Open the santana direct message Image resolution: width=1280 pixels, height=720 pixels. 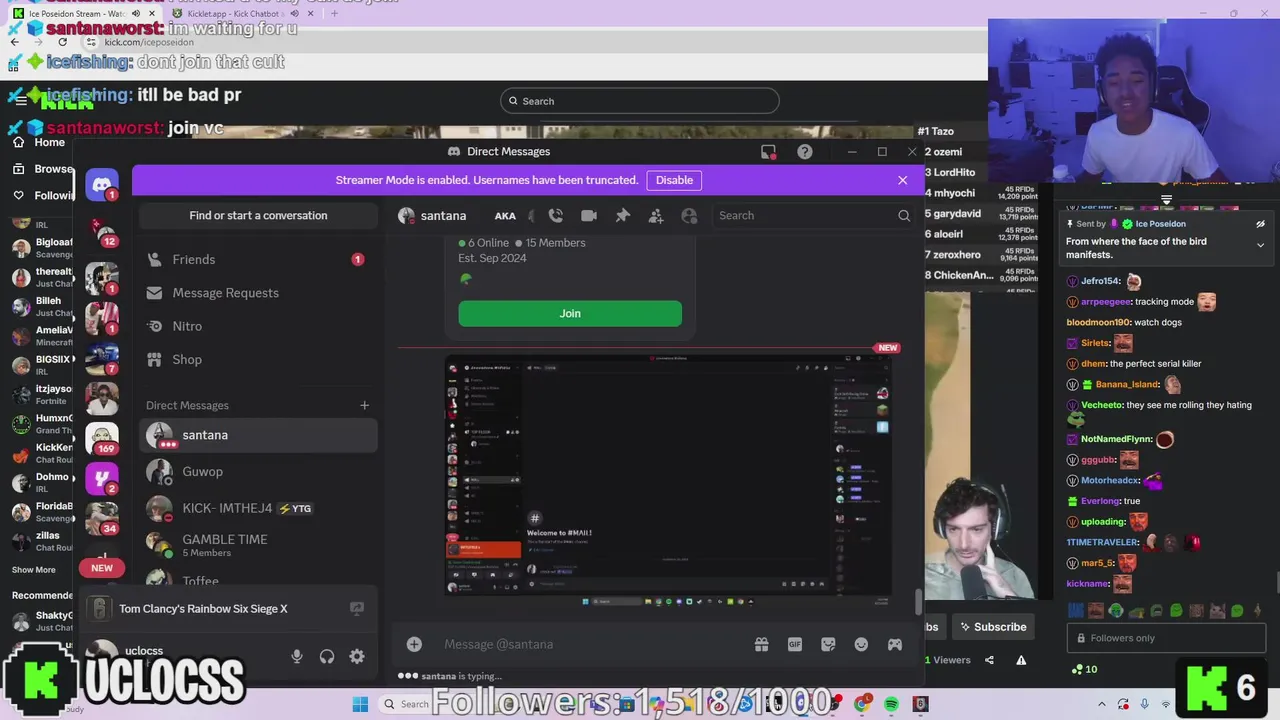point(258,435)
